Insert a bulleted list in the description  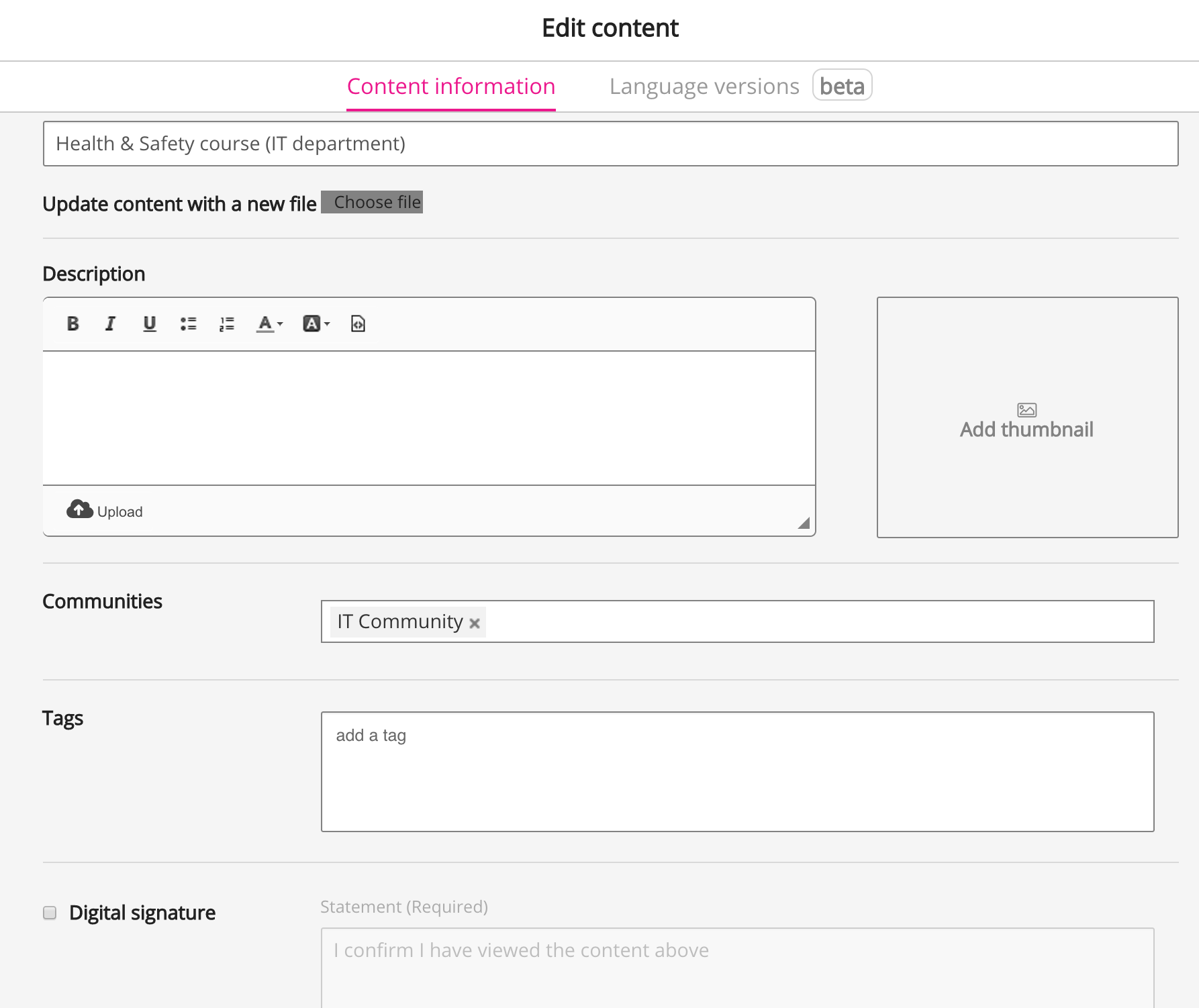click(x=188, y=324)
